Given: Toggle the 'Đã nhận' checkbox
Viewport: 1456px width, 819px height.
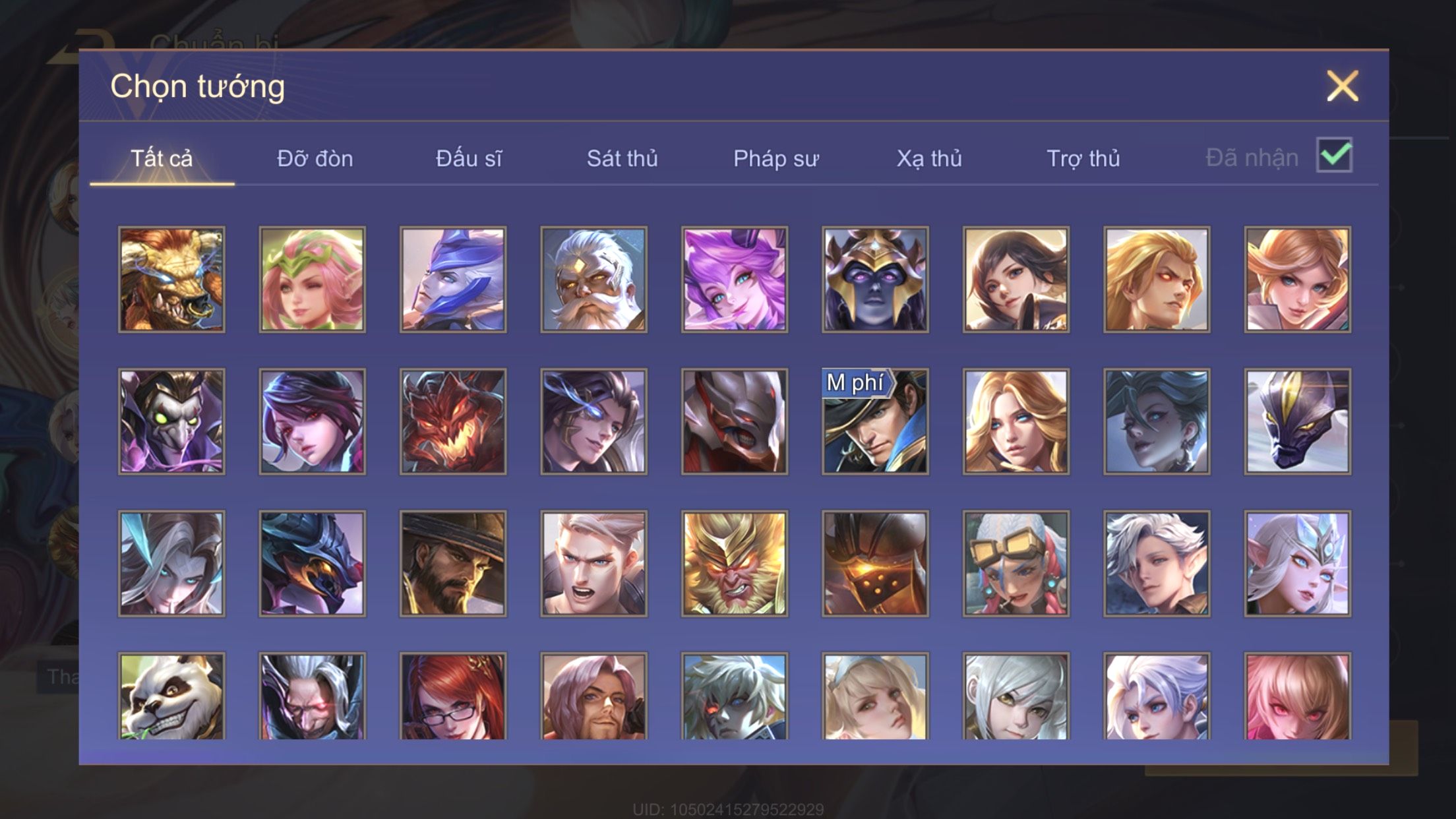Looking at the screenshot, I should 1334,156.
